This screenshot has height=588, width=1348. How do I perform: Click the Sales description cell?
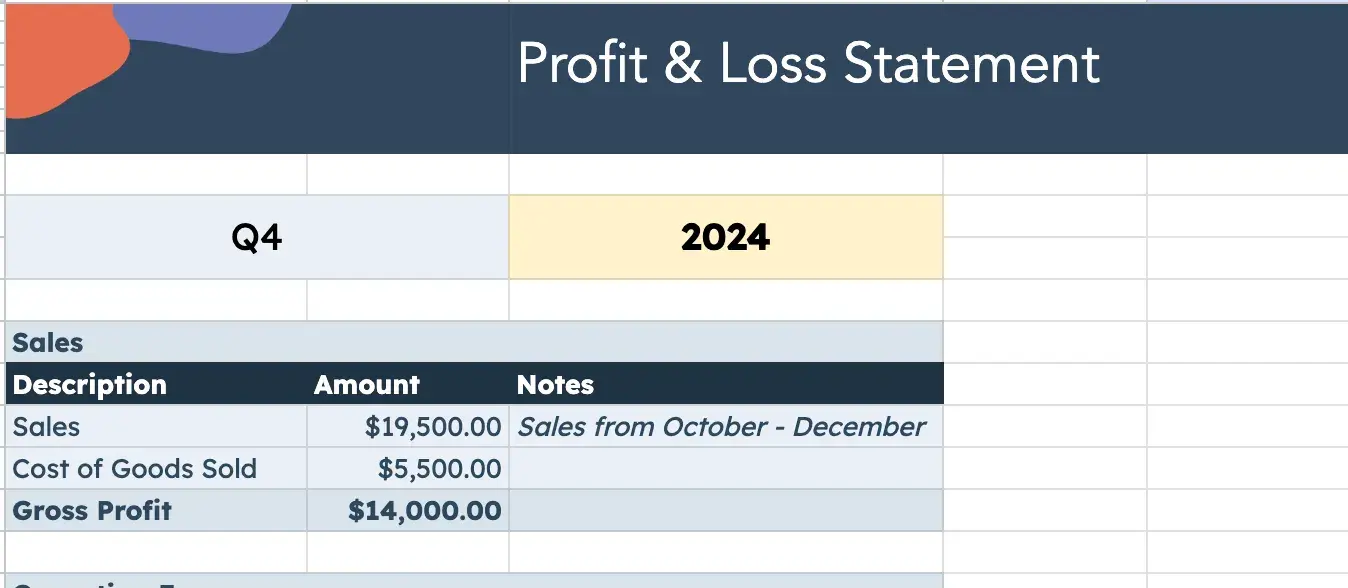coord(47,427)
